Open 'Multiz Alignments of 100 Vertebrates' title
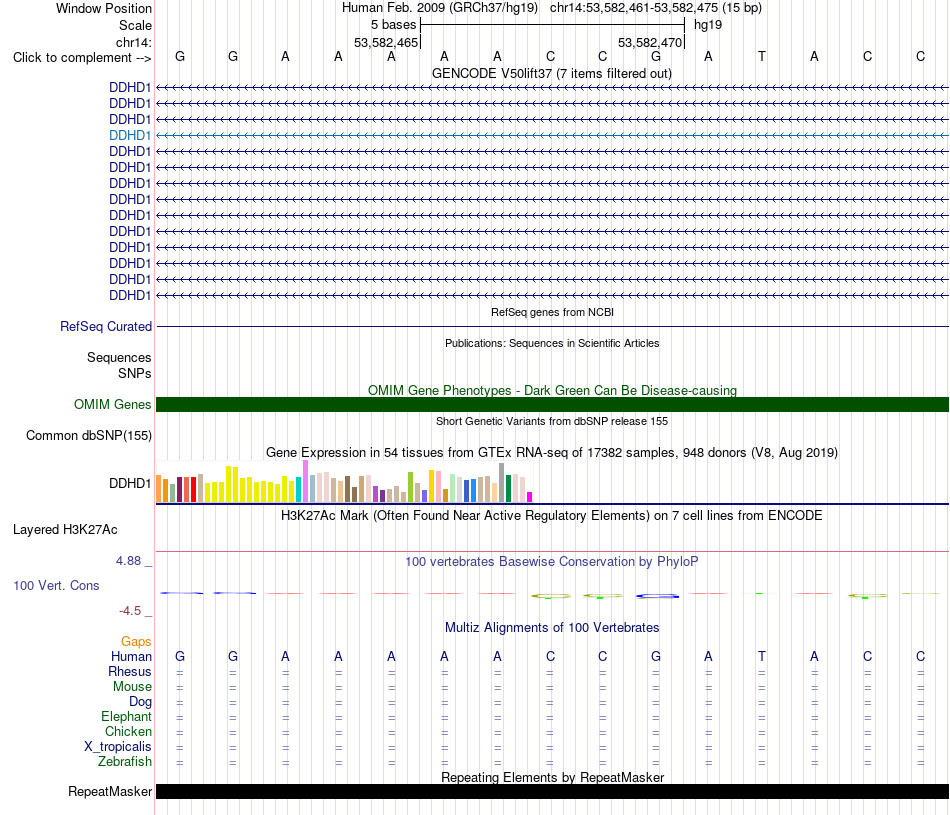This screenshot has width=950, height=815. 552,628
